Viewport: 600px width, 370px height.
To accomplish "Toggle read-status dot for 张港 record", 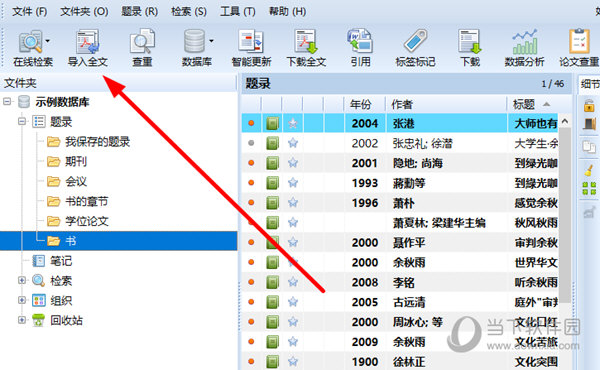I will pos(251,123).
